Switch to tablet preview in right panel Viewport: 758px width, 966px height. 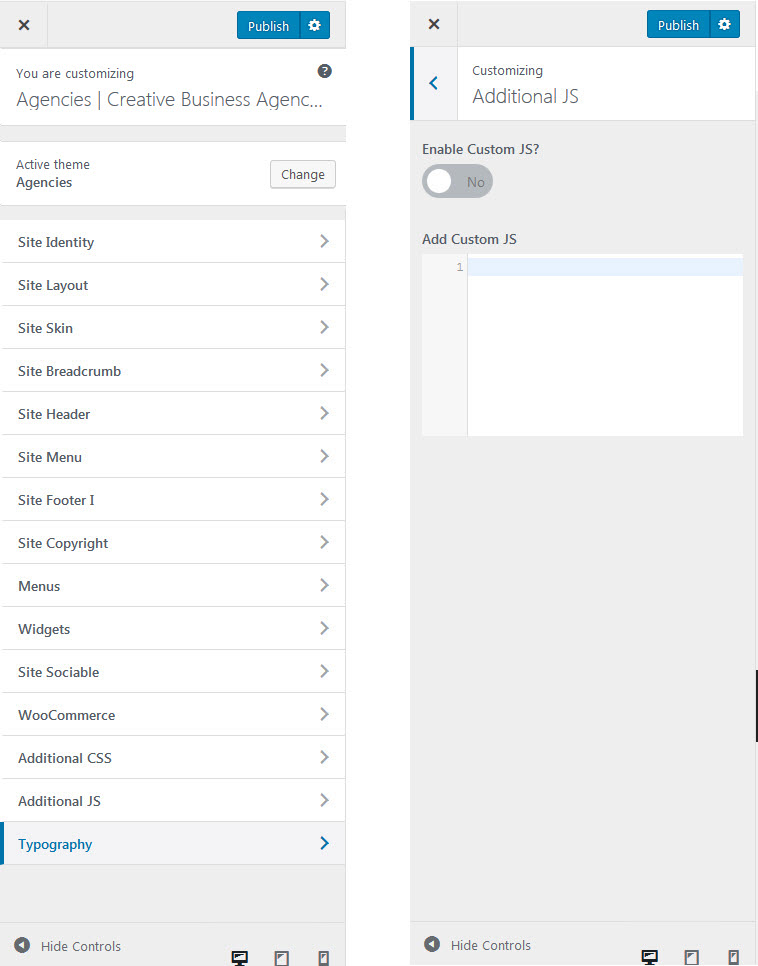pos(692,957)
